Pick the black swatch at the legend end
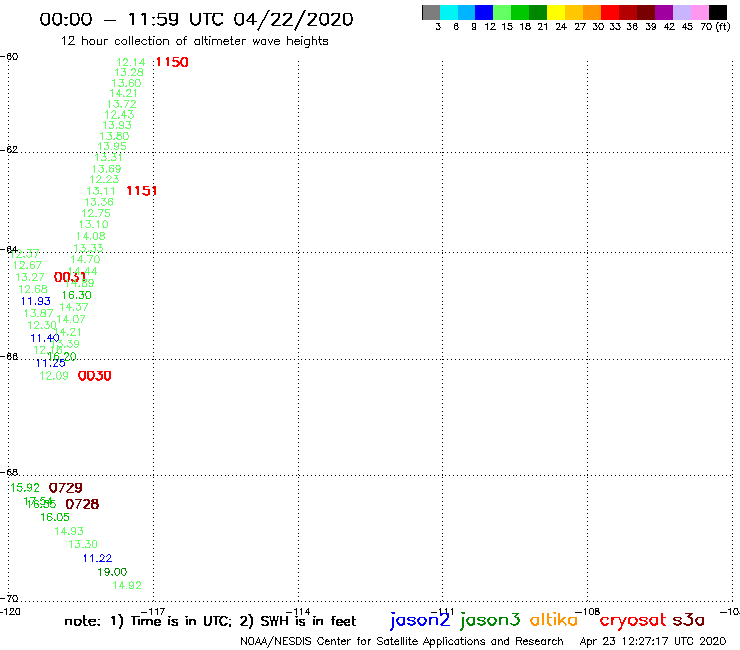The image size is (740, 650). pos(718,12)
